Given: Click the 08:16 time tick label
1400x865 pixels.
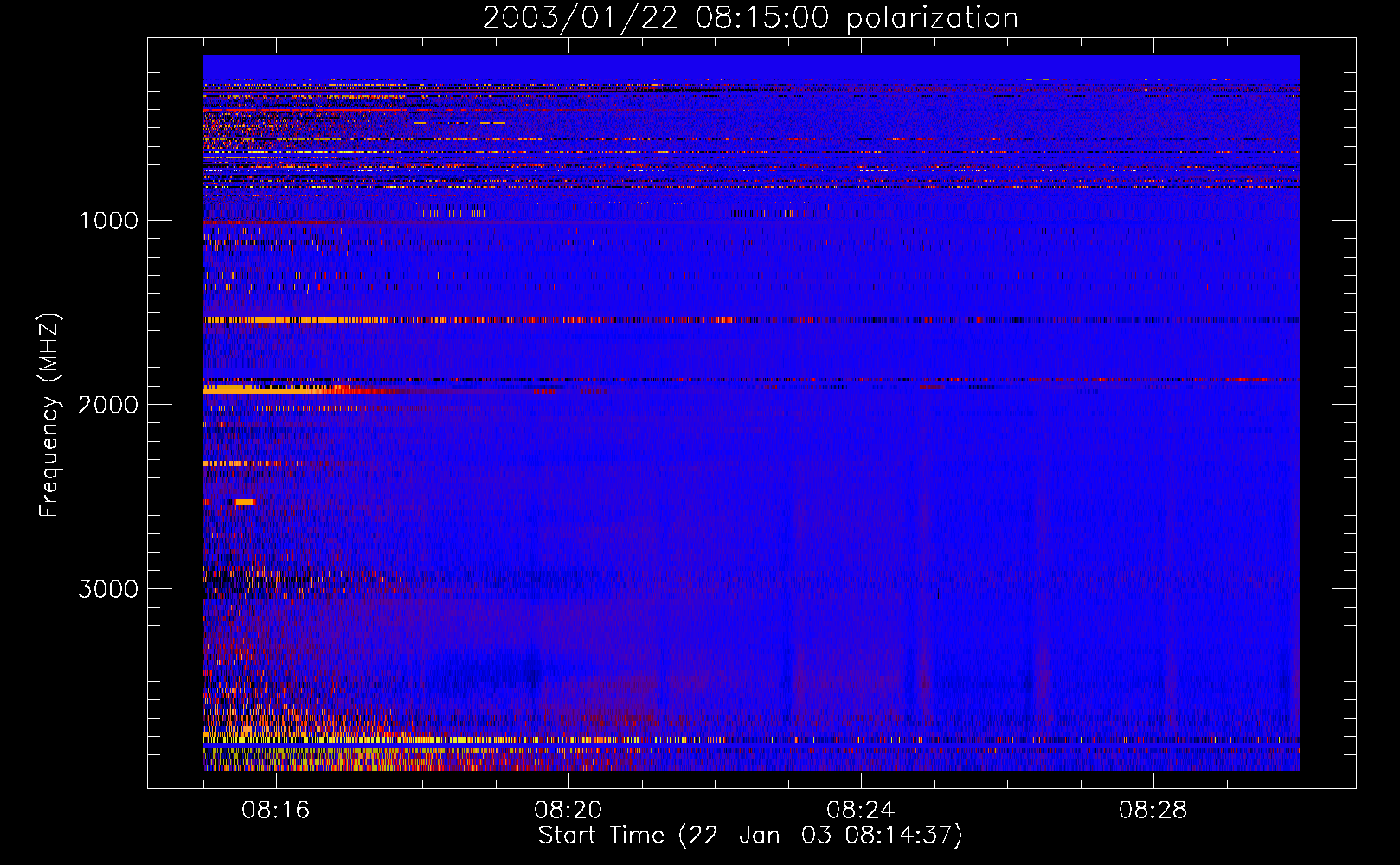Looking at the screenshot, I should click(276, 811).
